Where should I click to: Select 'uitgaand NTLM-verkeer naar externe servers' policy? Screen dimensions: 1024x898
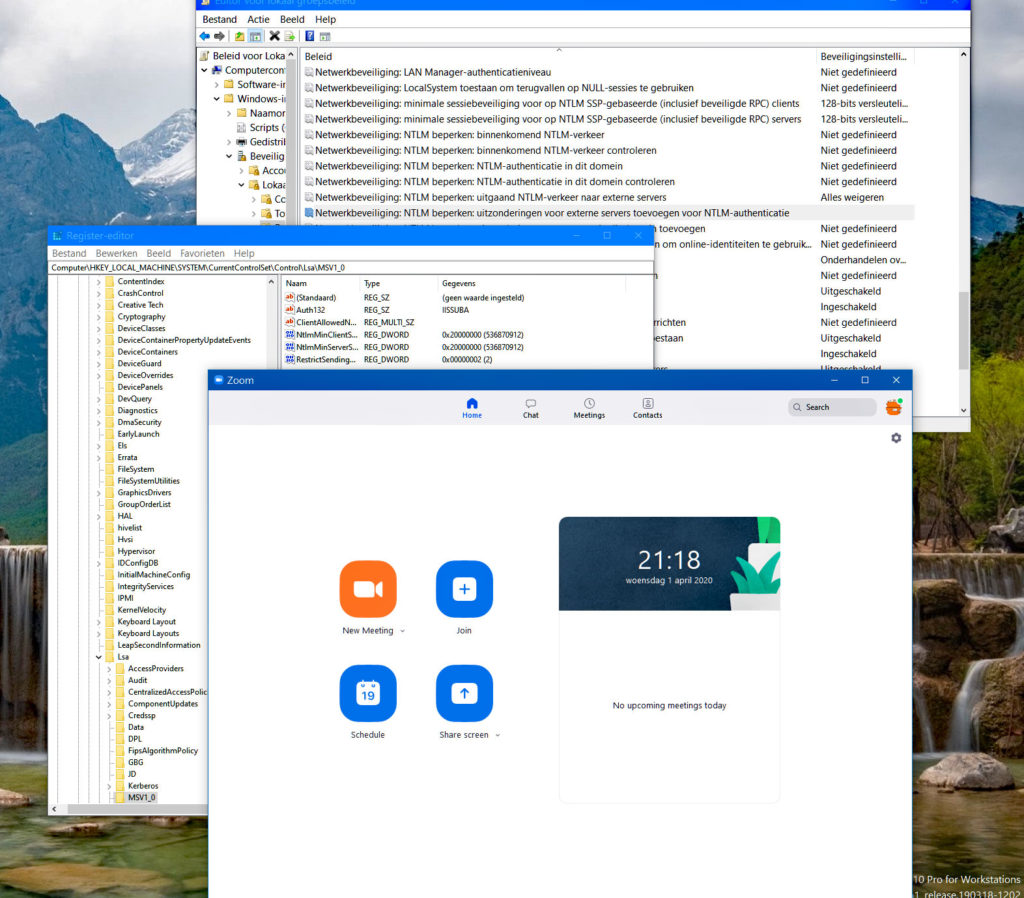(490, 197)
